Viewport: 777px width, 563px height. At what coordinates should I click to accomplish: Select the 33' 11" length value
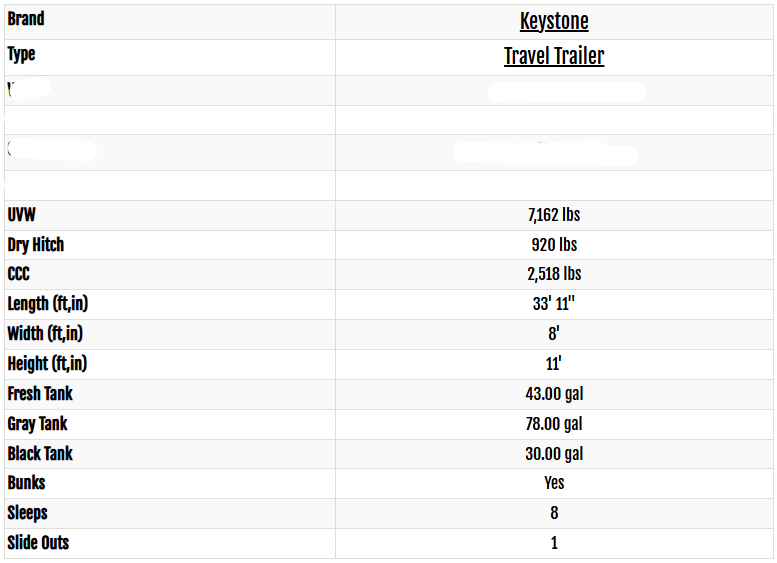click(x=554, y=304)
